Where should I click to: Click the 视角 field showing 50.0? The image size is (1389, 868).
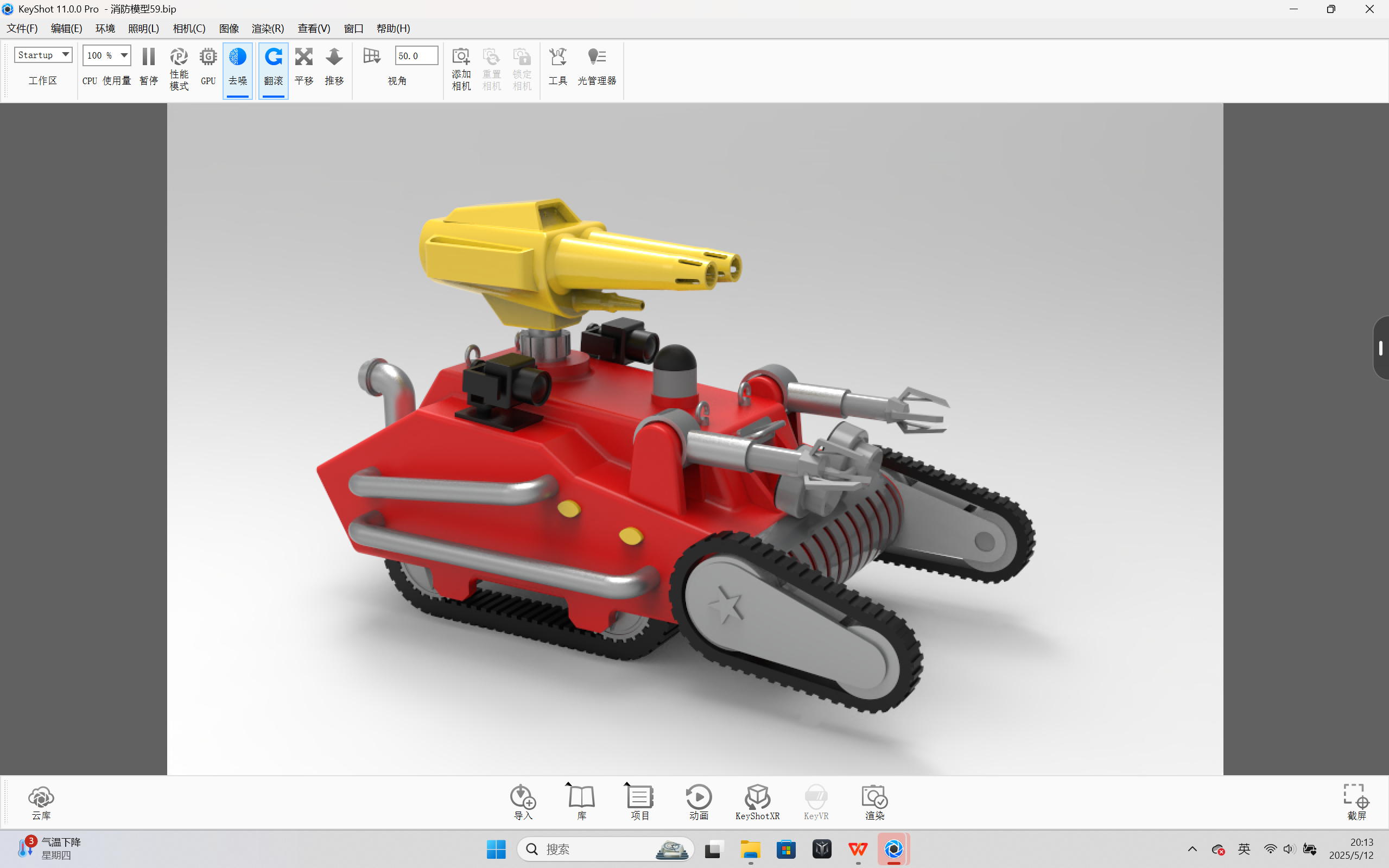pos(416,56)
